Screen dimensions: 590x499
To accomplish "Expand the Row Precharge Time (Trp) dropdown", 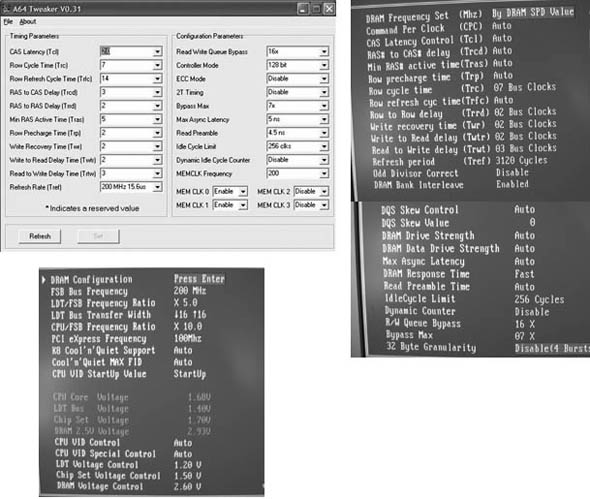I will tap(158, 133).
